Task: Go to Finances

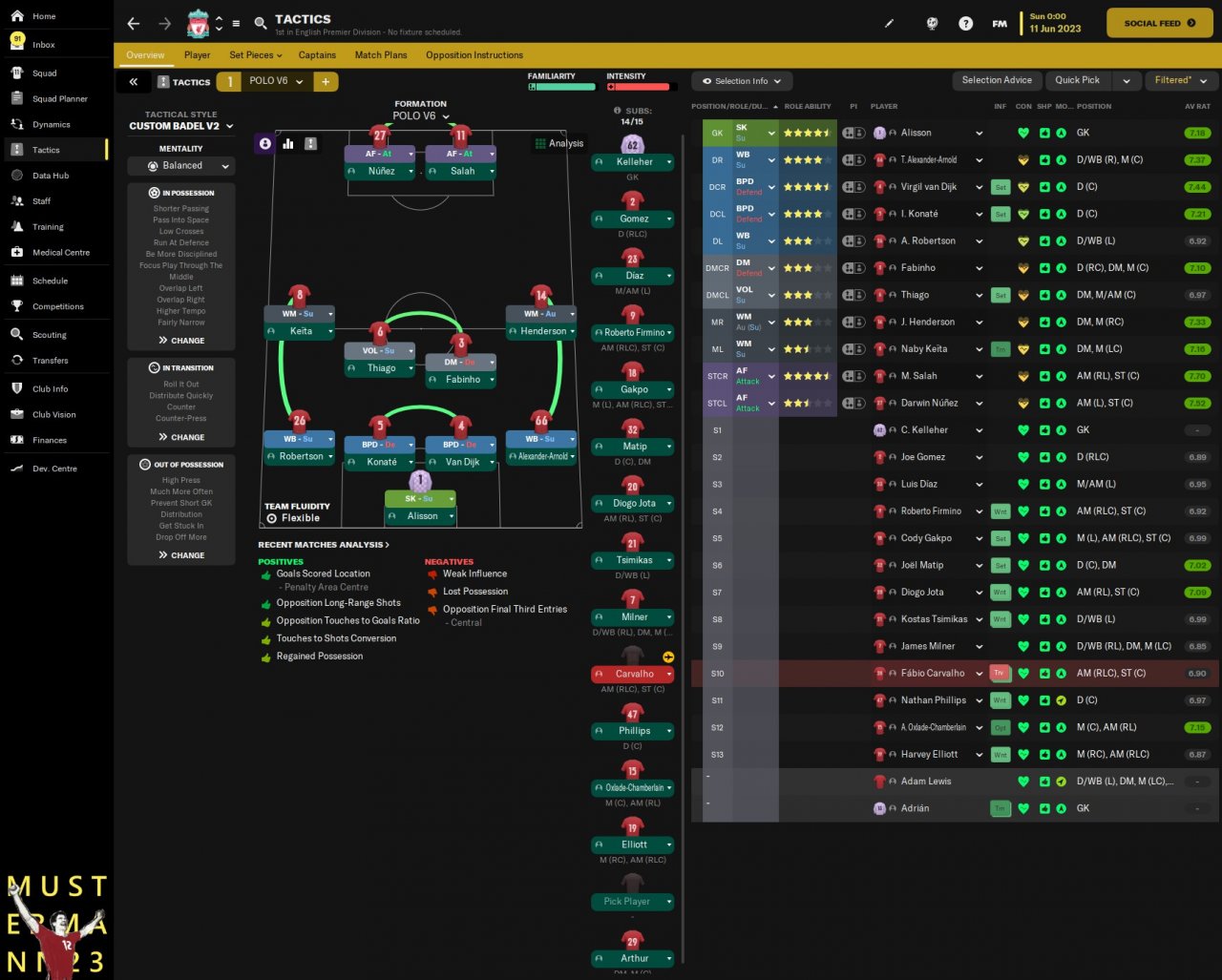Action: pos(49,441)
